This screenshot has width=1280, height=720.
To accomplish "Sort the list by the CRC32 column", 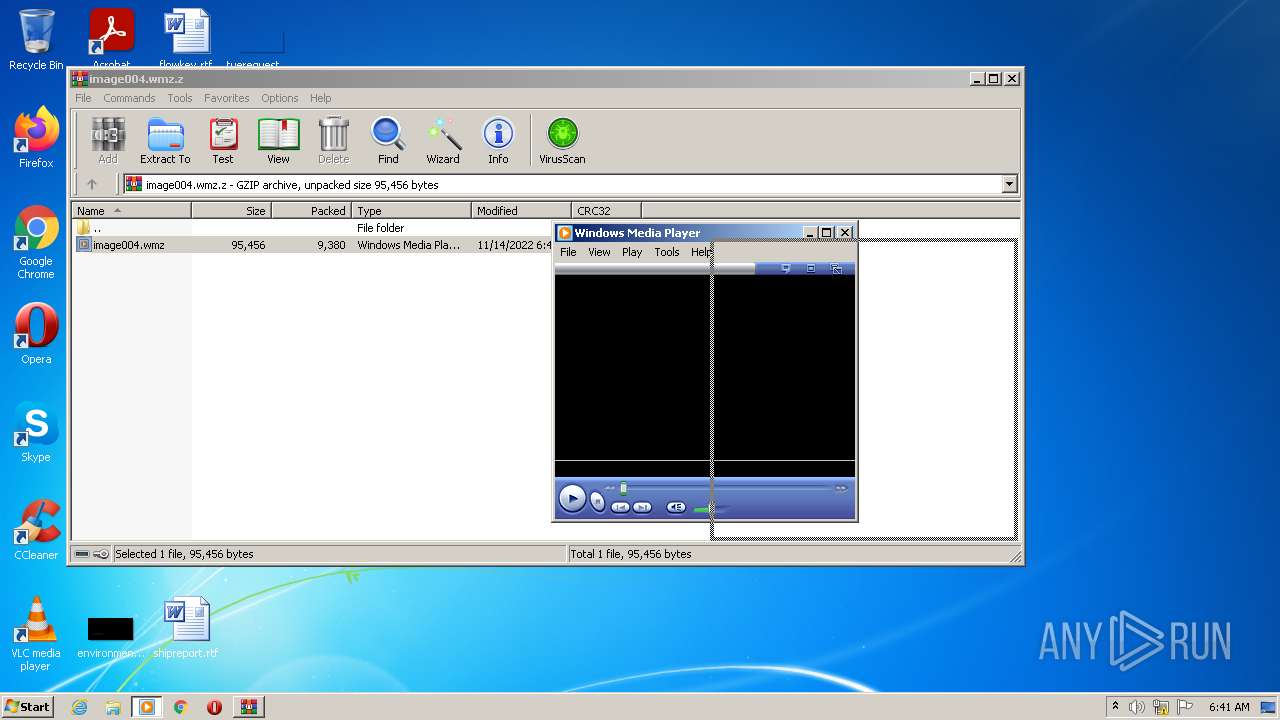I will pos(606,211).
